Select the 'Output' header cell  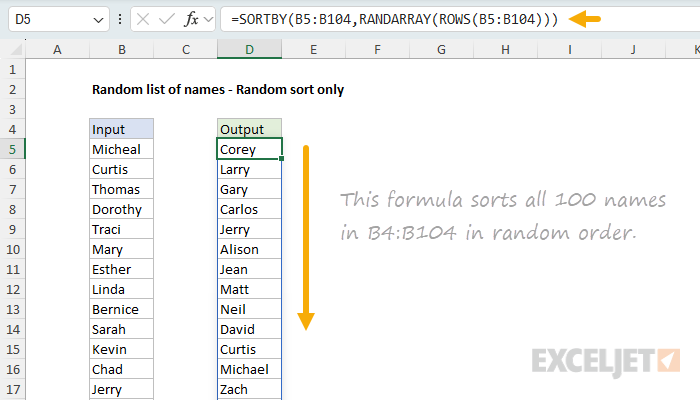250,129
